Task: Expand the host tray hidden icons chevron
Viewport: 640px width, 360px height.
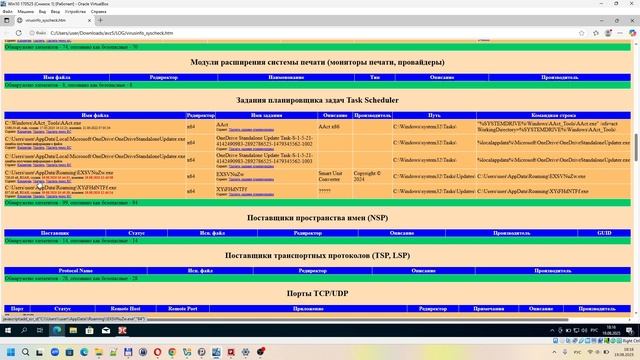Action: tap(554, 352)
